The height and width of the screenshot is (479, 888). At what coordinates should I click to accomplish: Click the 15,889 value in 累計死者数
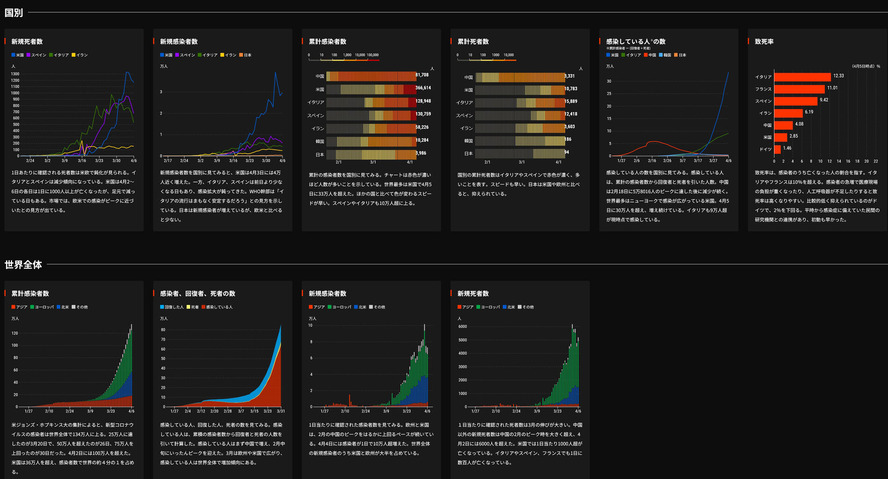[x=571, y=101]
